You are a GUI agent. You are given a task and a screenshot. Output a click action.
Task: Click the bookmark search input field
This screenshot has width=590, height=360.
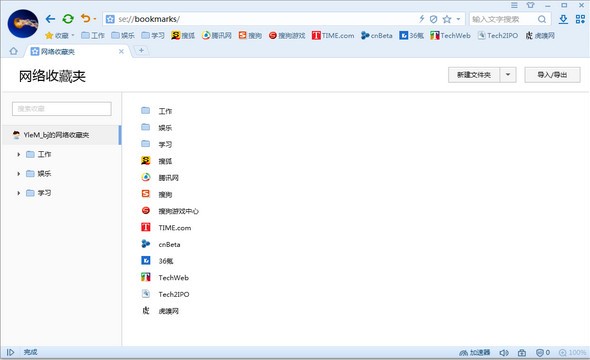(x=62, y=109)
